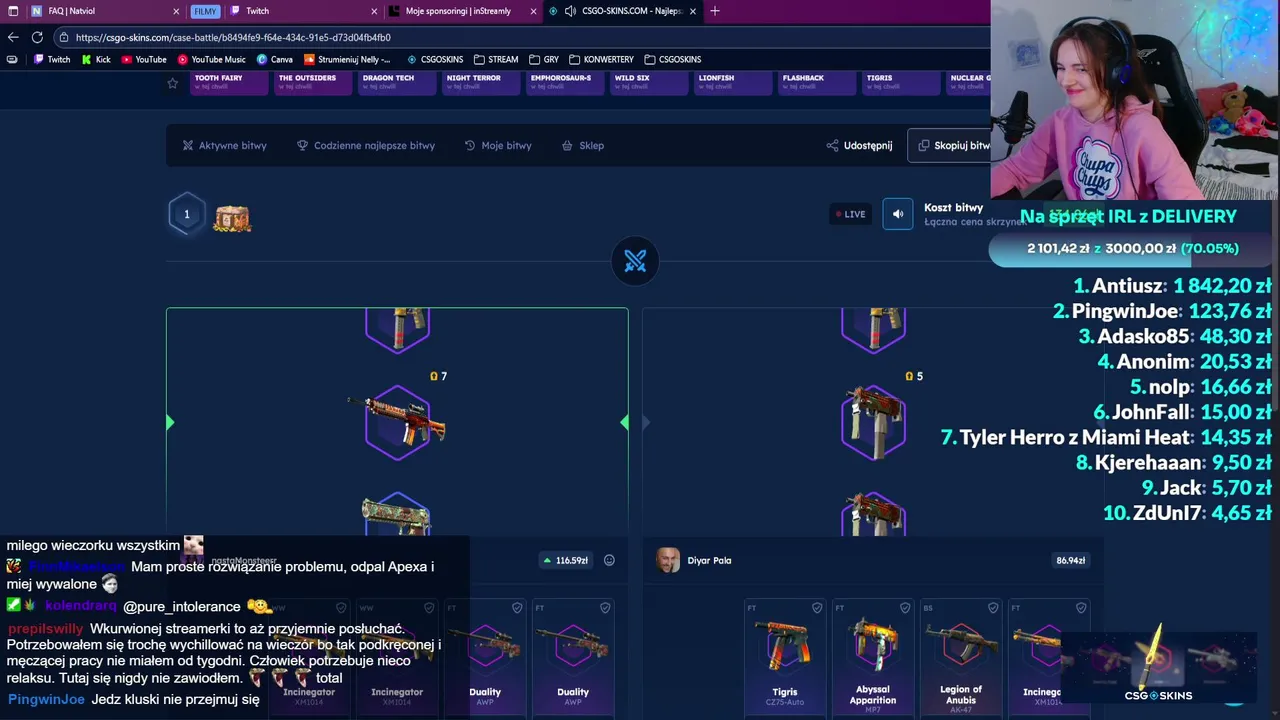Viewport: 1280px width, 720px height.
Task: View site info lock icon in address bar
Action: pyautogui.click(x=64, y=37)
